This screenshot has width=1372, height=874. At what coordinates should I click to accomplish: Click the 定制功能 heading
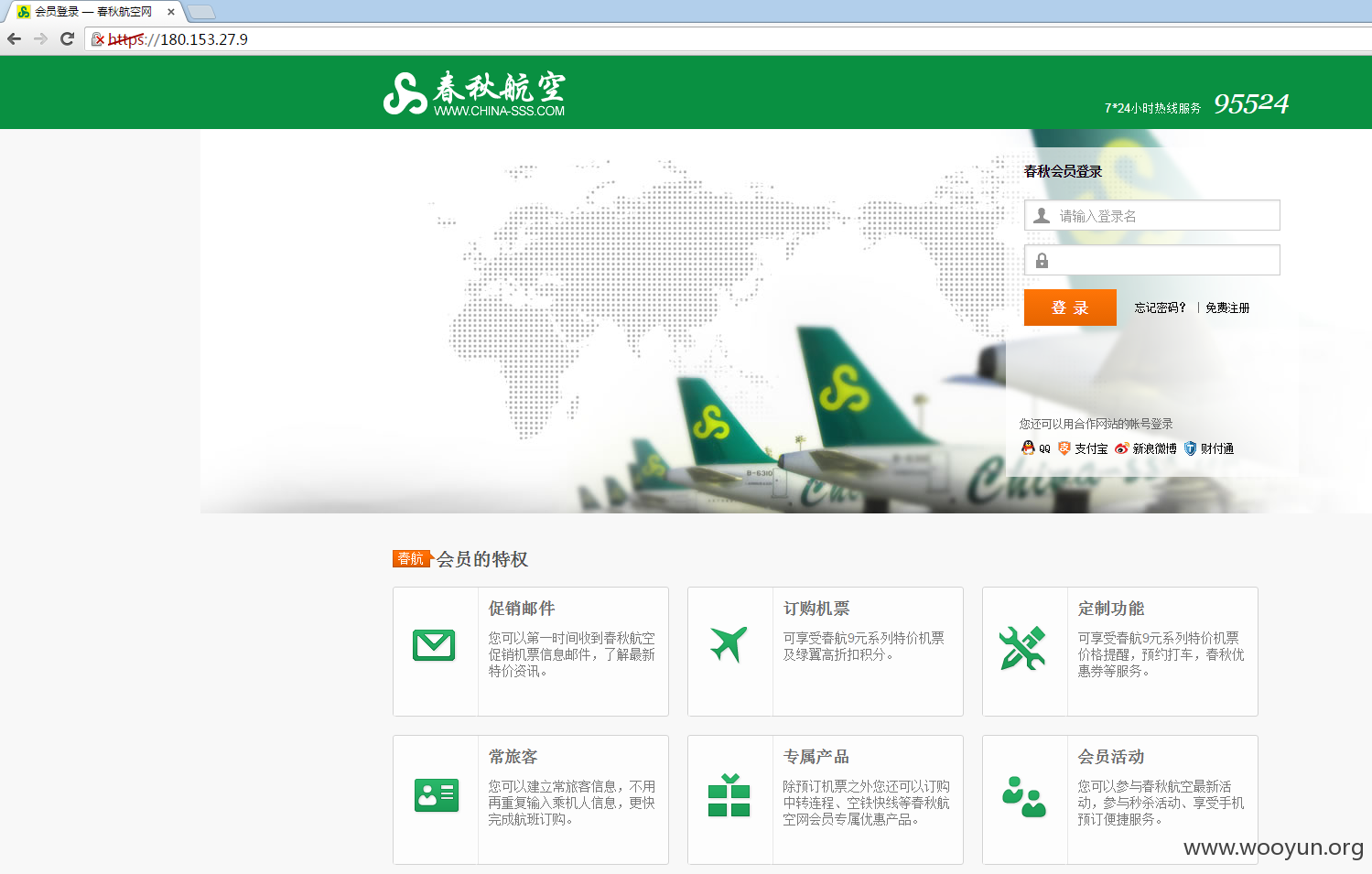pyautogui.click(x=1111, y=609)
